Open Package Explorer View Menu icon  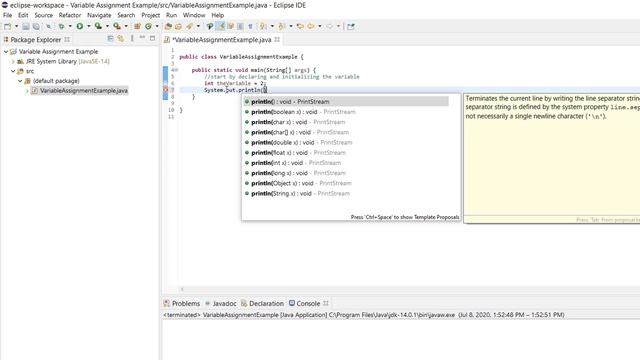(132, 38)
